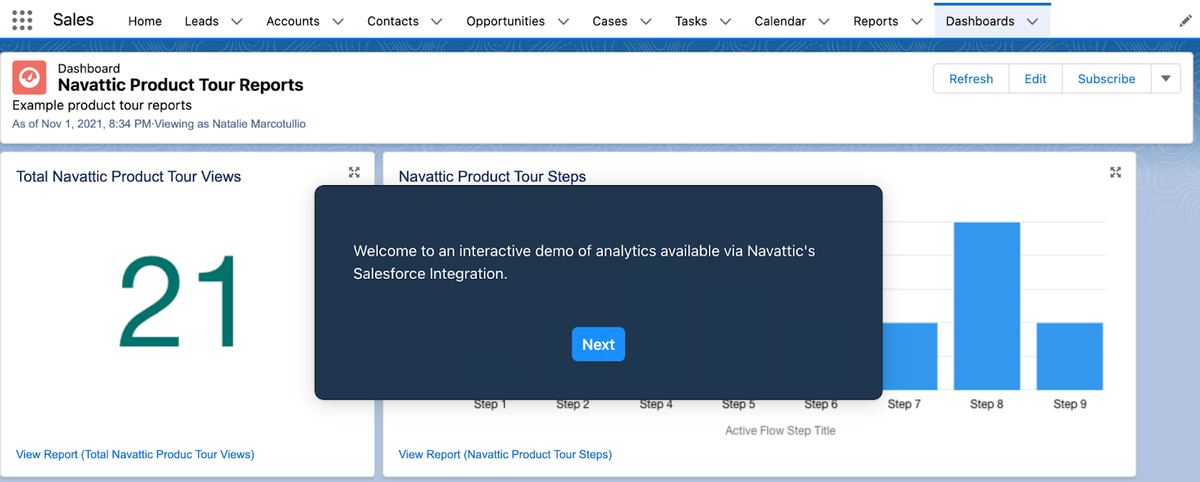Viewport: 1200px width, 482px height.
Task: Switch to the Leads tab
Action: point(202,21)
